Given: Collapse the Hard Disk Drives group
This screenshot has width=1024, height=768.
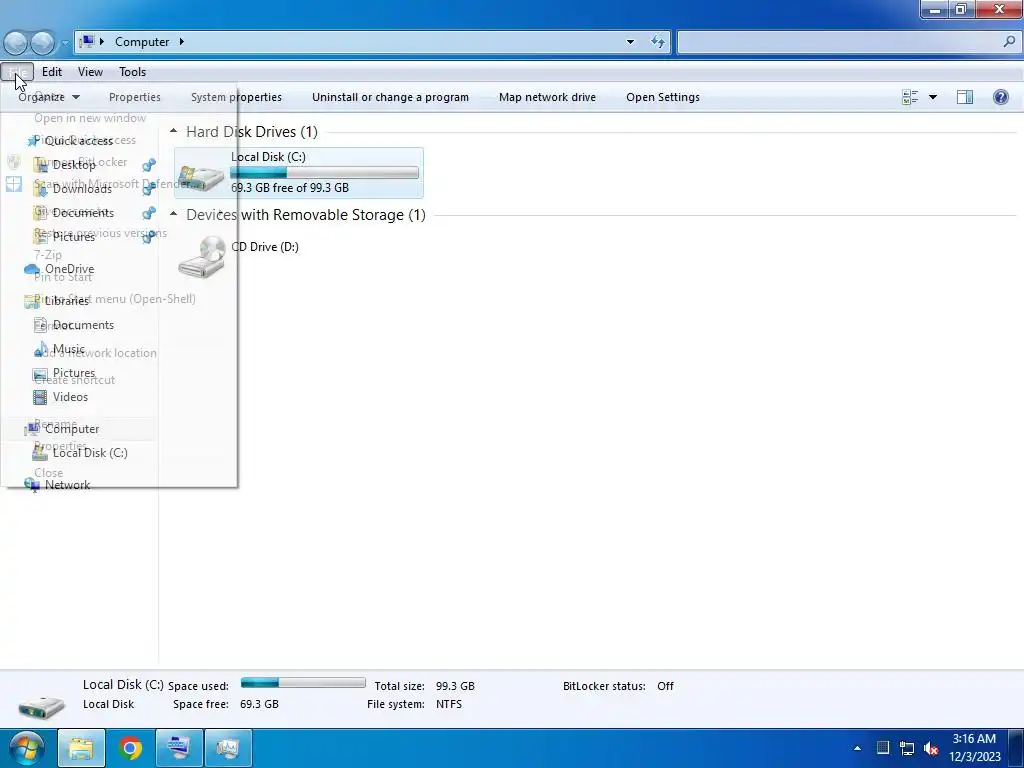Looking at the screenshot, I should tap(173, 131).
